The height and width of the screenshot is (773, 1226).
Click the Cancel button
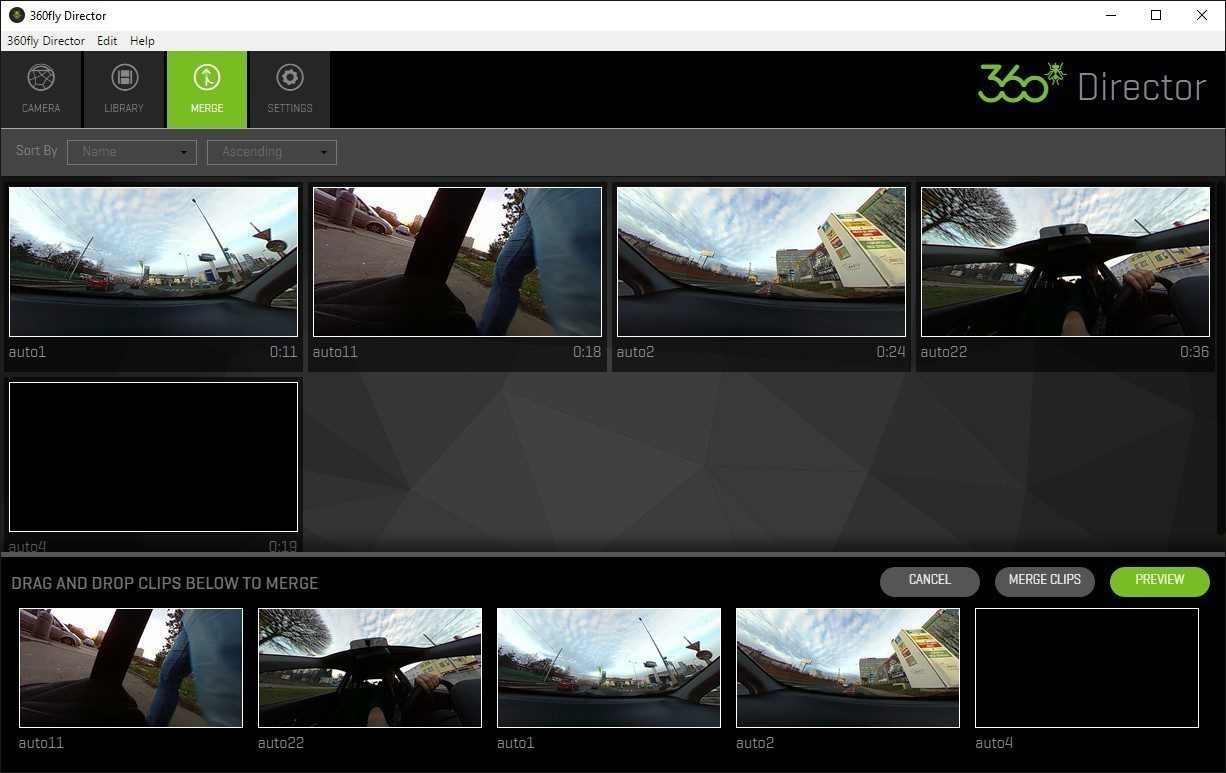click(x=930, y=581)
